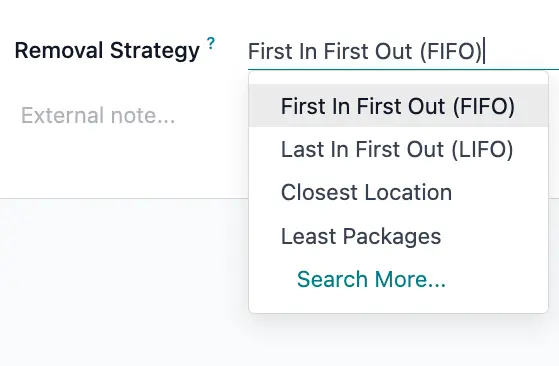Click the highlighted FIFO dropdown entry
This screenshot has width=559, height=366.
pos(398,106)
